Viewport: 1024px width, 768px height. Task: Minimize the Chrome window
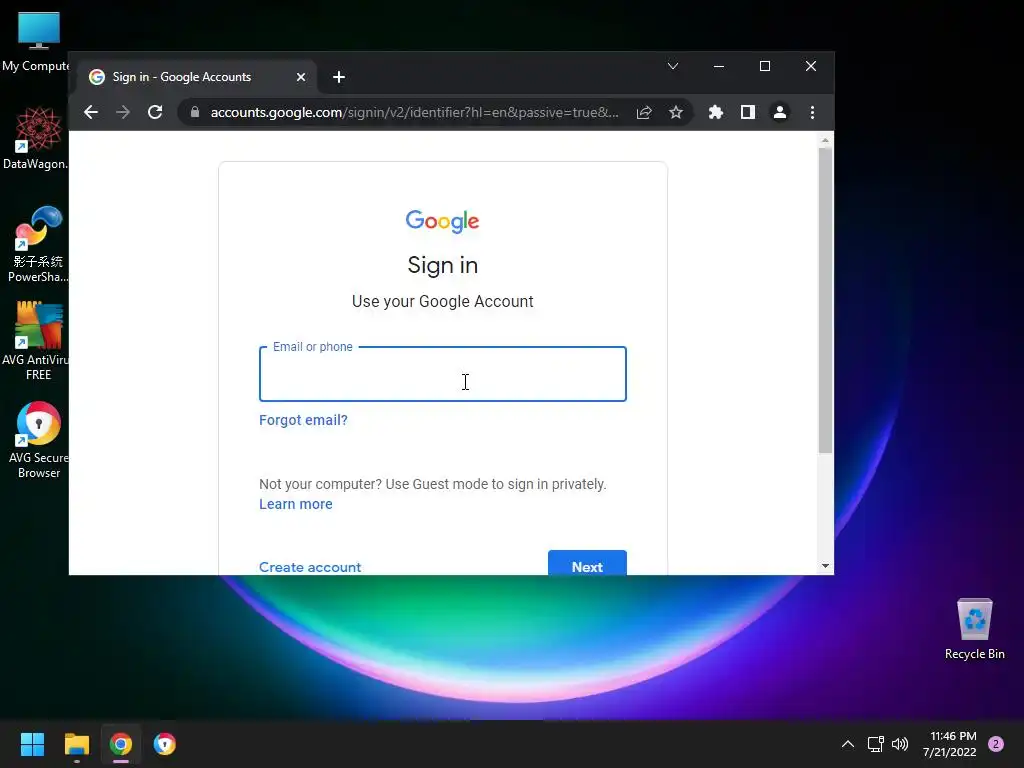(x=719, y=66)
